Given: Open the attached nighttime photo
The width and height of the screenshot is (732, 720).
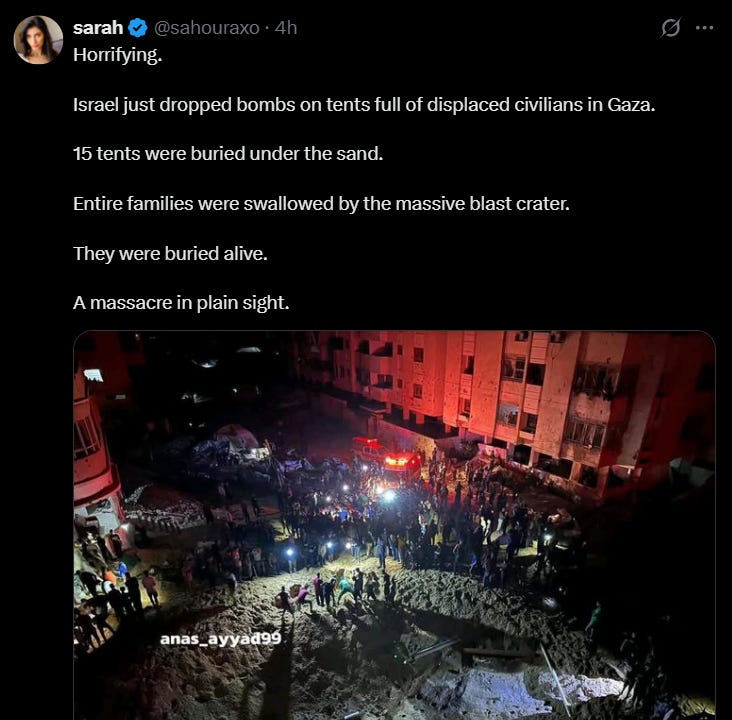Looking at the screenshot, I should (x=394, y=525).
